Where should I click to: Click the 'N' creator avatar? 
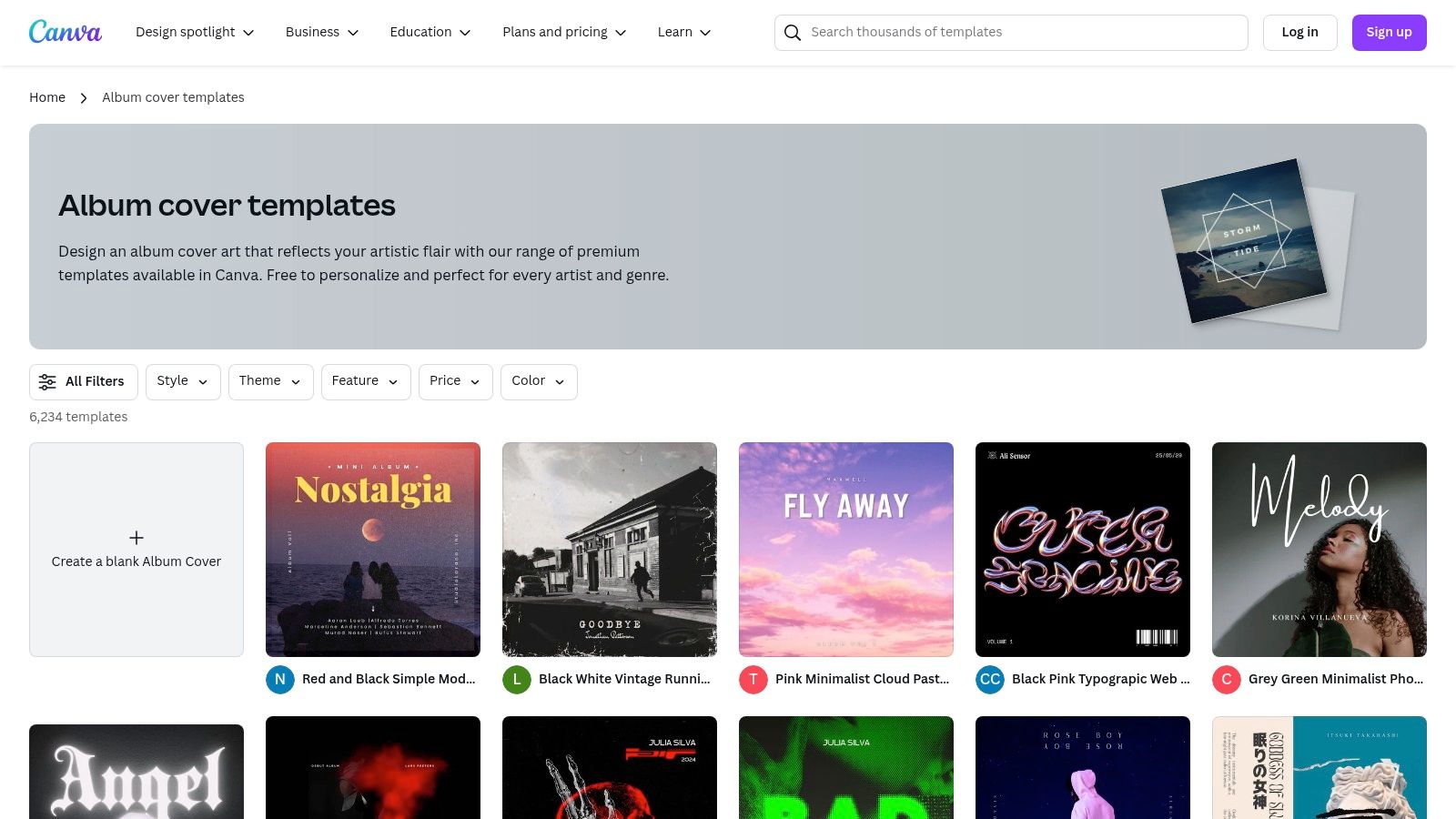tap(280, 679)
